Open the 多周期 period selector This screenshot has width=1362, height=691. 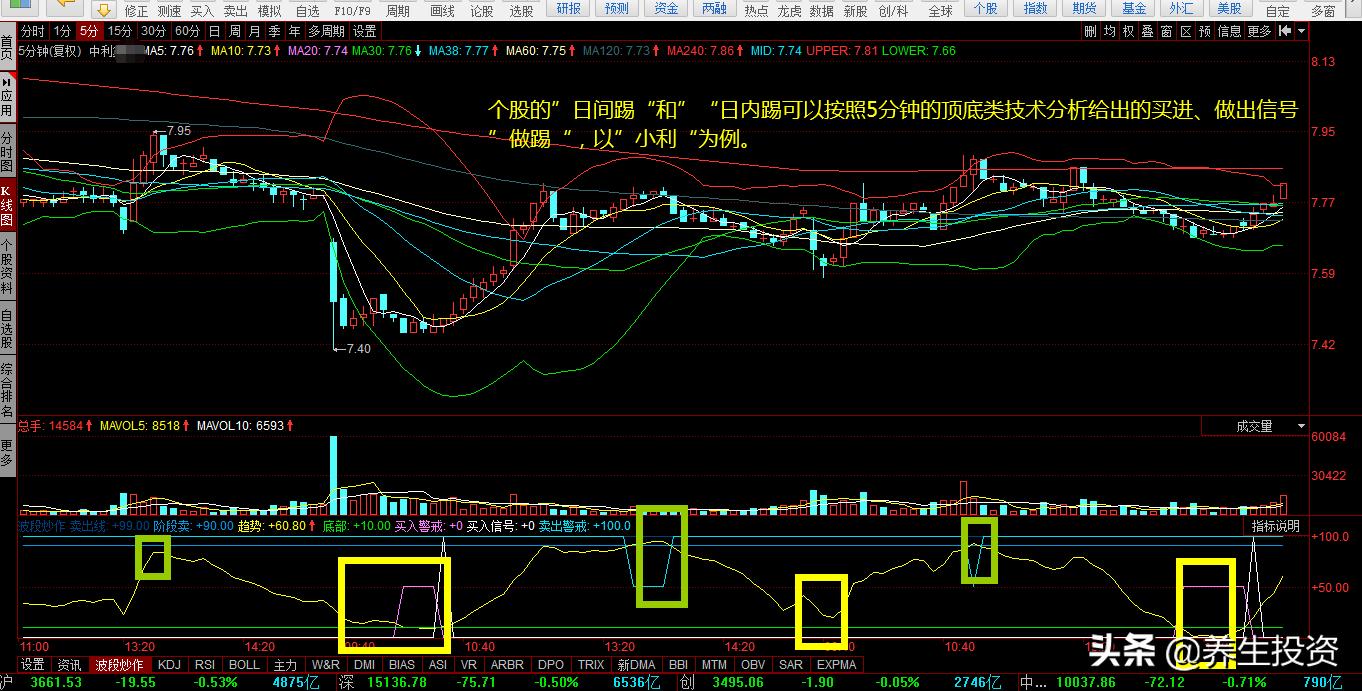(327, 30)
